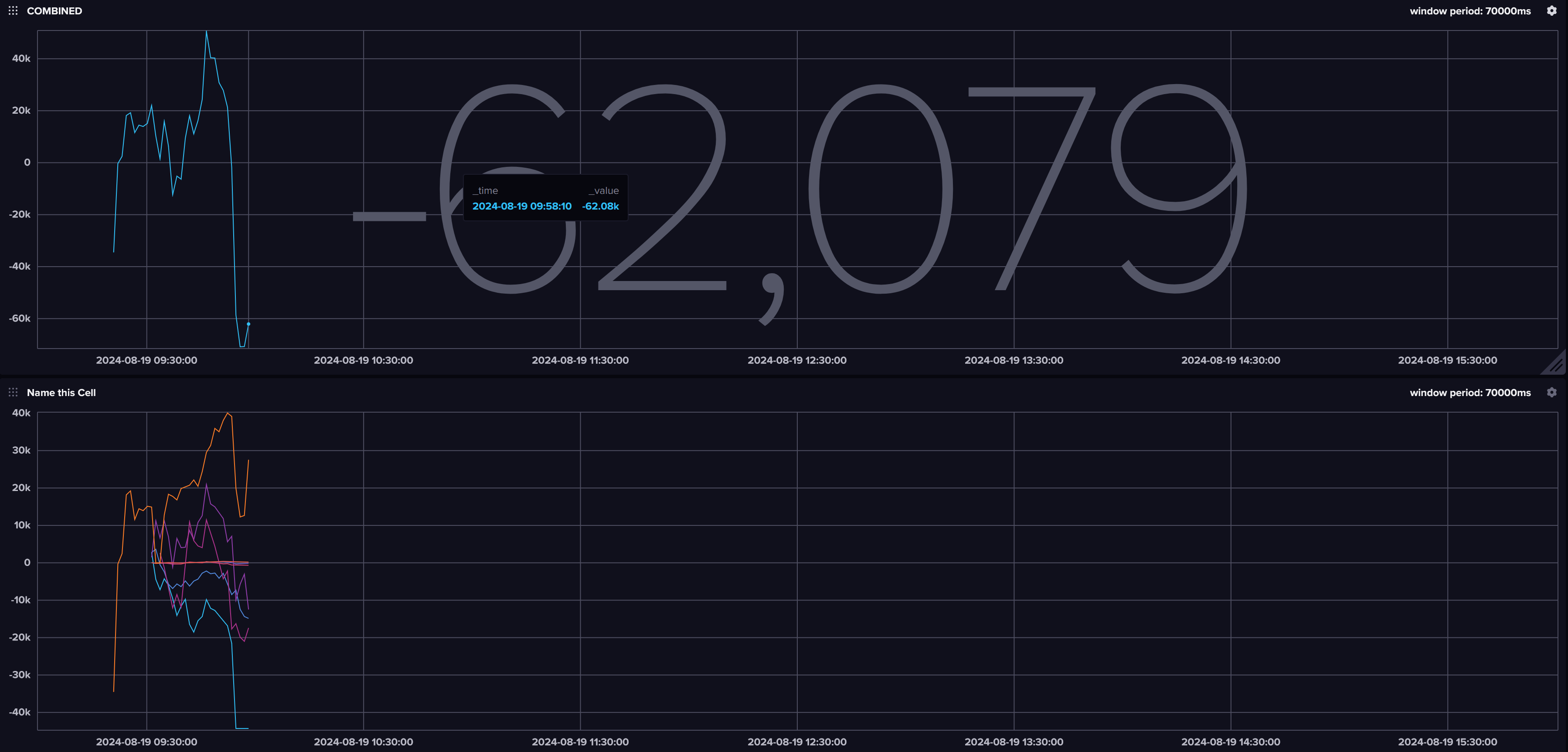Click 09:30:00 x-axis label in COMBINED chart
Screen dimensions: 1568x752
tap(147, 360)
